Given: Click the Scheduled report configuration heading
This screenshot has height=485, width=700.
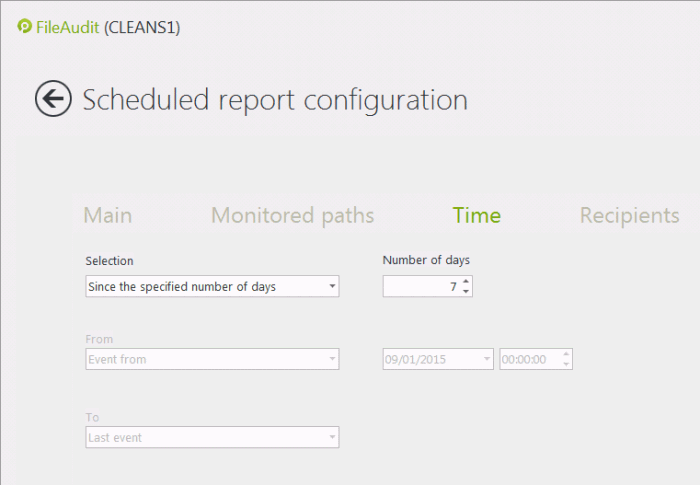Looking at the screenshot, I should pyautogui.click(x=275, y=100).
